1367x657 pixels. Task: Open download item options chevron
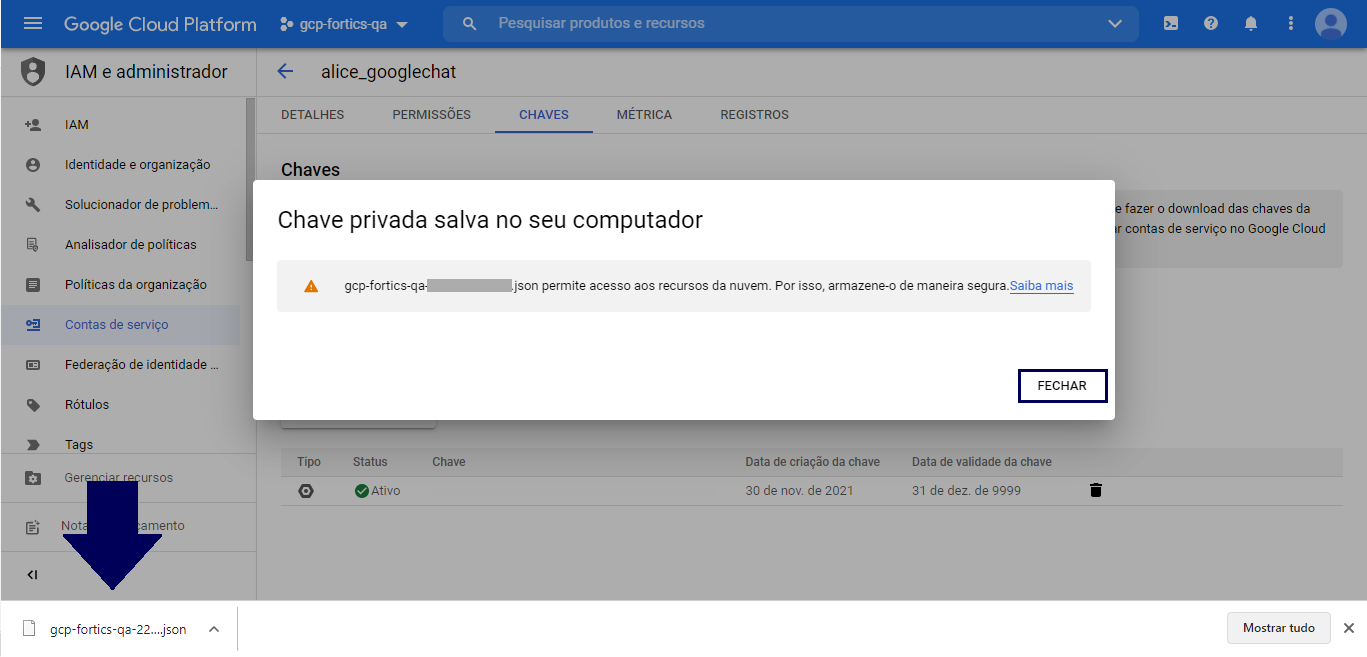pyautogui.click(x=213, y=629)
